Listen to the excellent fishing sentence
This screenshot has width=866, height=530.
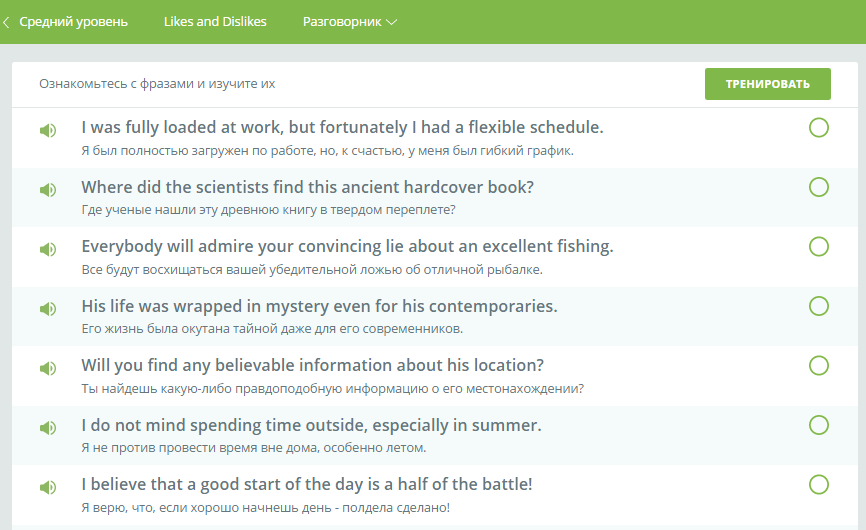pos(48,249)
